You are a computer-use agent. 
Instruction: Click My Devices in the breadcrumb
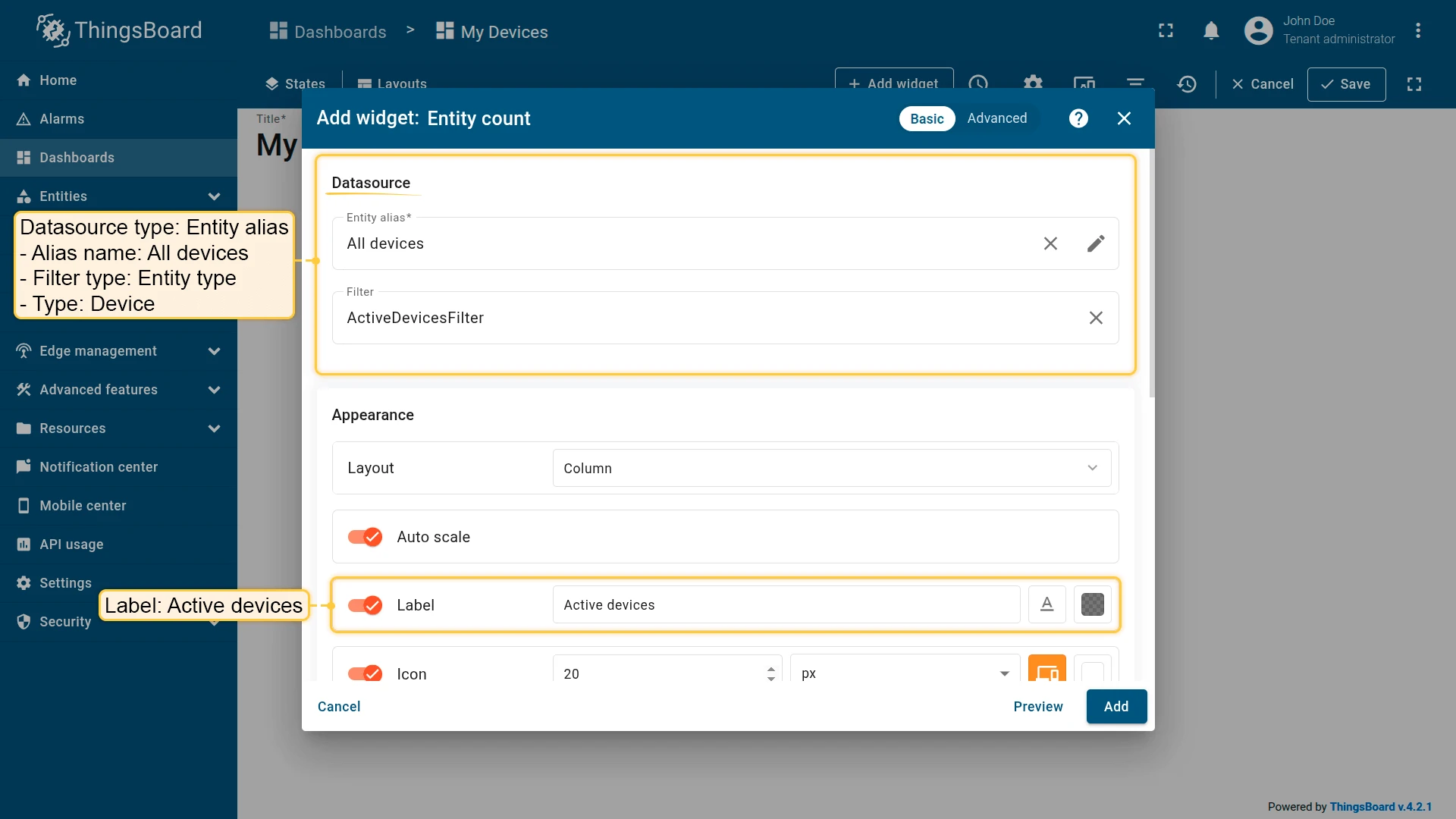pos(492,32)
